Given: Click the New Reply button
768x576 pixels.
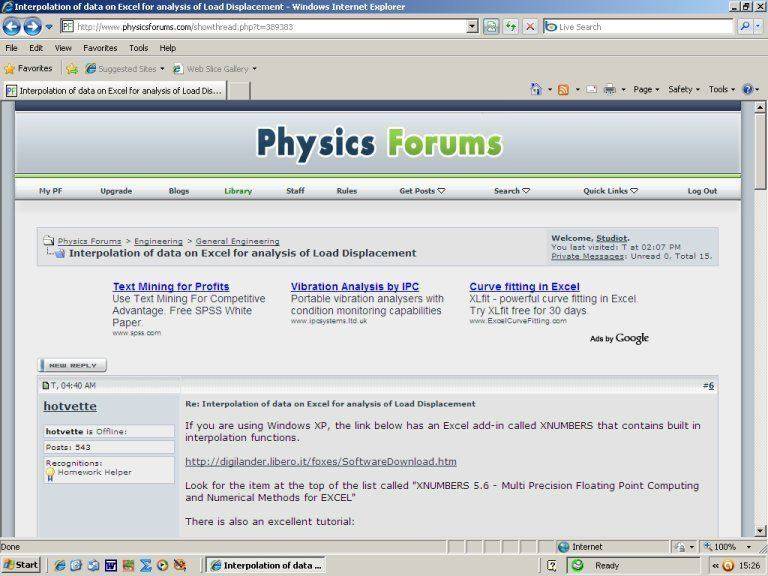Looking at the screenshot, I should point(72,365).
